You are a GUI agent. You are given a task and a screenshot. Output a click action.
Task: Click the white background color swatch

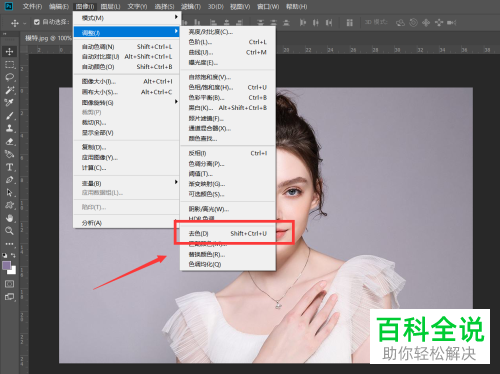point(13,271)
